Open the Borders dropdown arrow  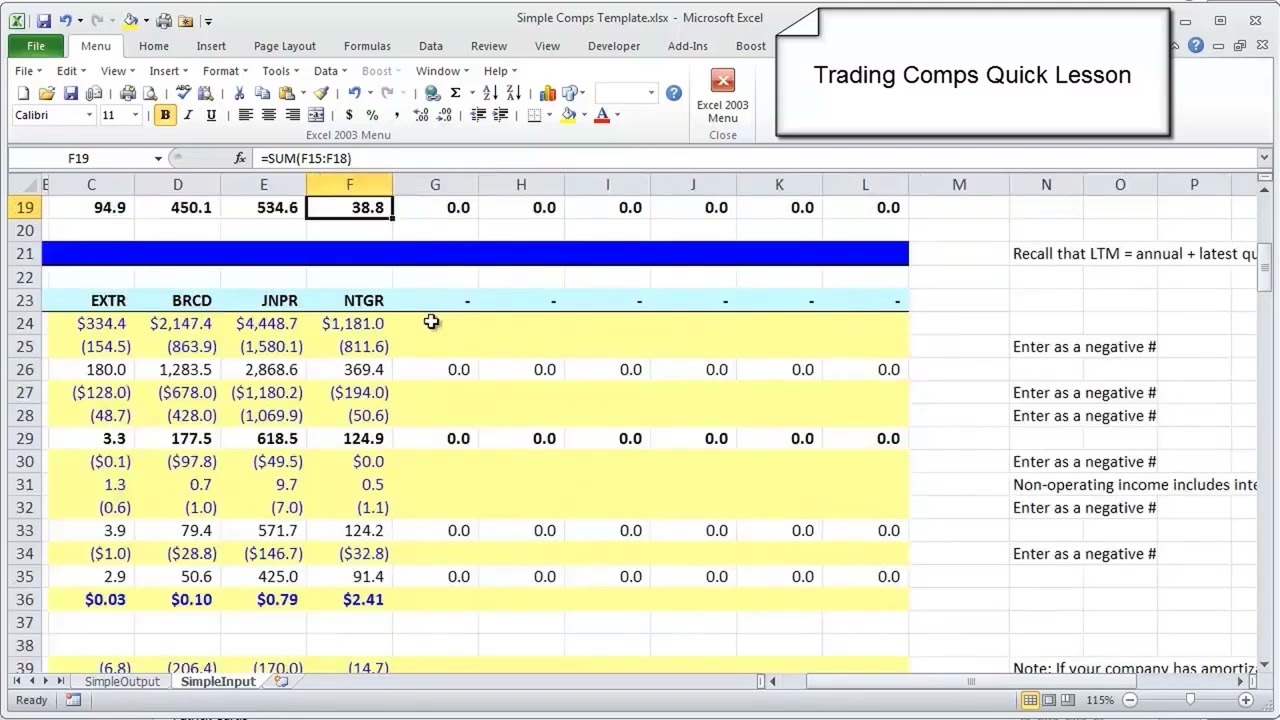point(549,115)
